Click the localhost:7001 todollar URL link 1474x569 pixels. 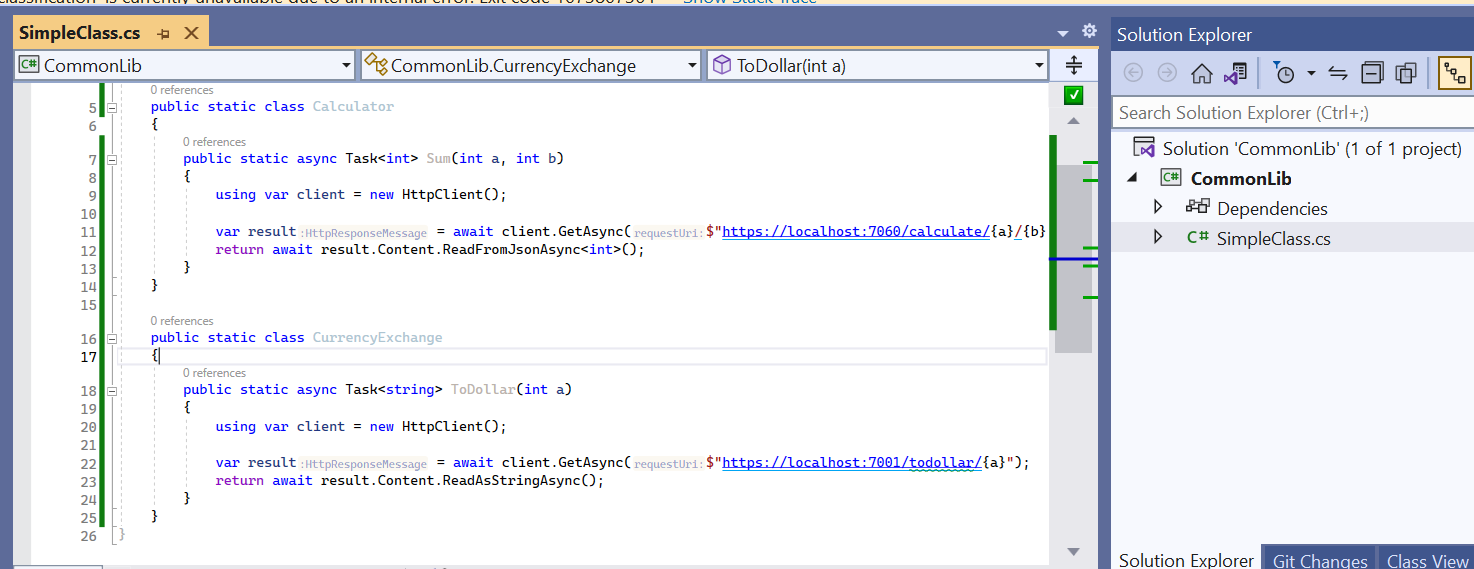pos(850,462)
